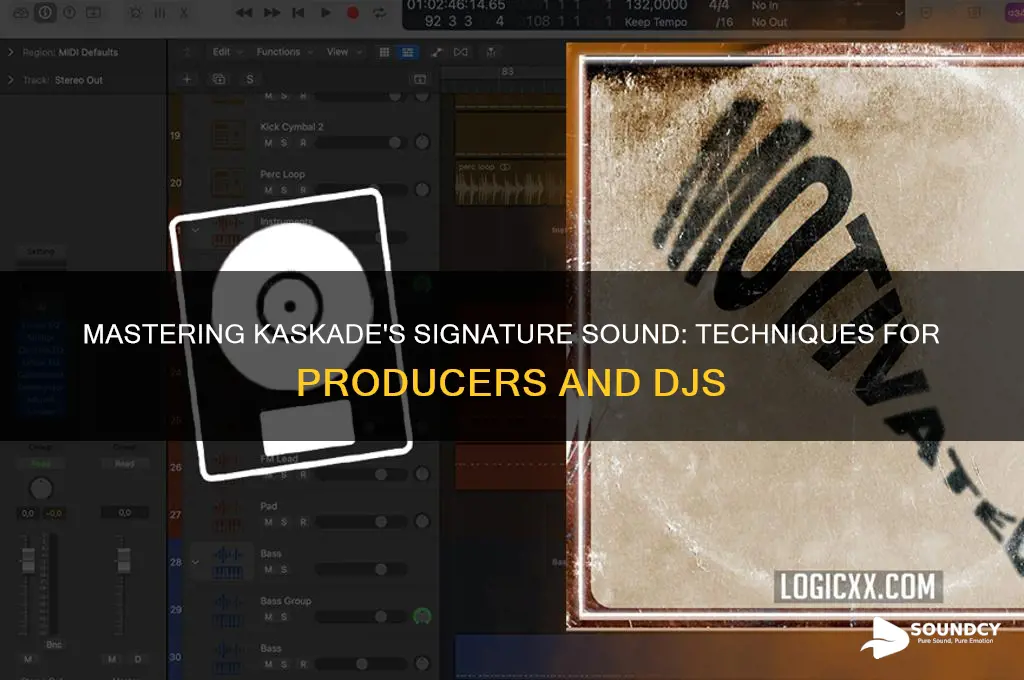Switch to grid view icon in tracks menu bar
The width and height of the screenshot is (1024, 680).
tap(385, 52)
